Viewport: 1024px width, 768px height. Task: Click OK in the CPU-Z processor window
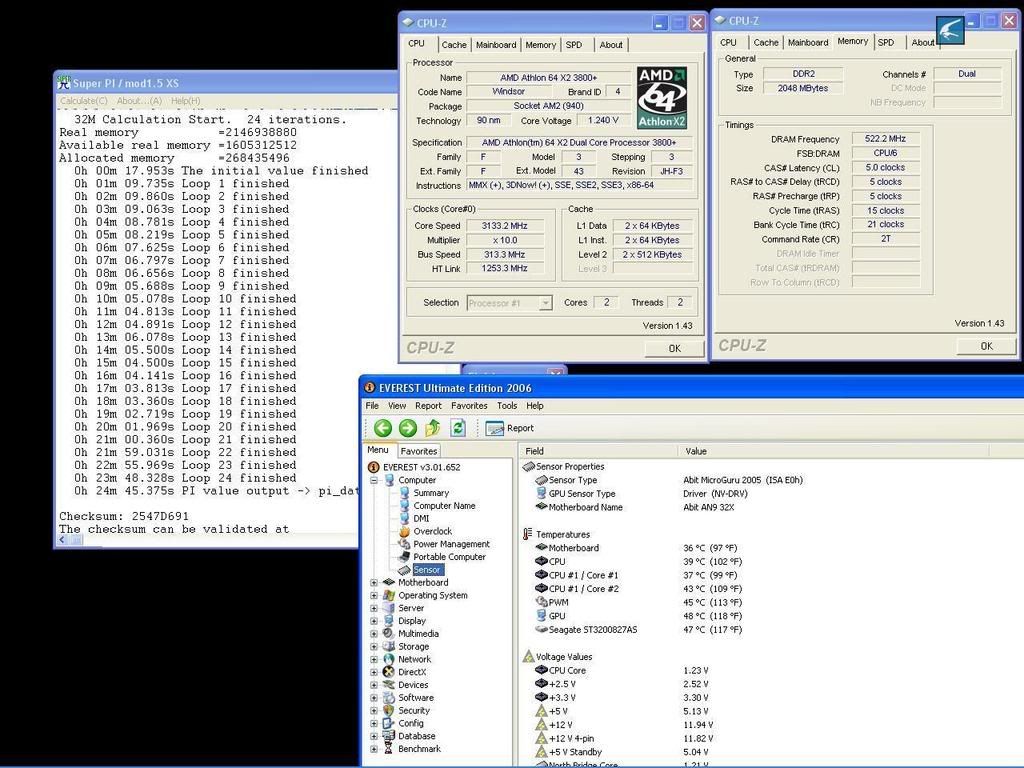675,348
